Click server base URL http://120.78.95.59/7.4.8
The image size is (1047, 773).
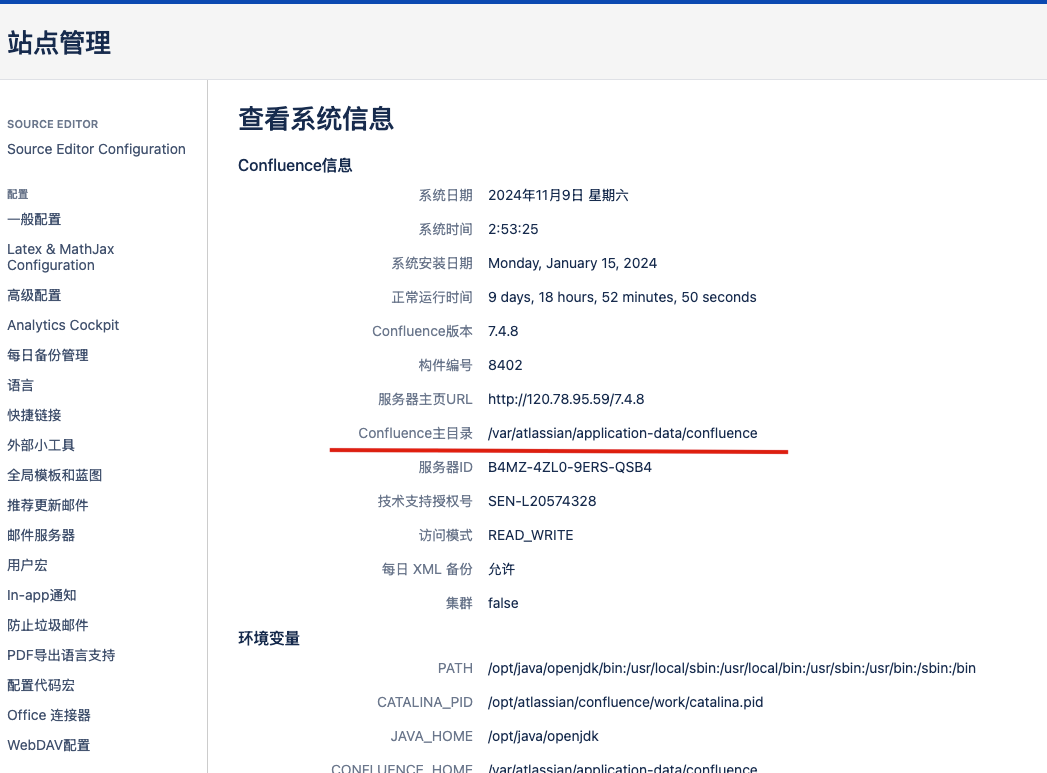coord(566,400)
